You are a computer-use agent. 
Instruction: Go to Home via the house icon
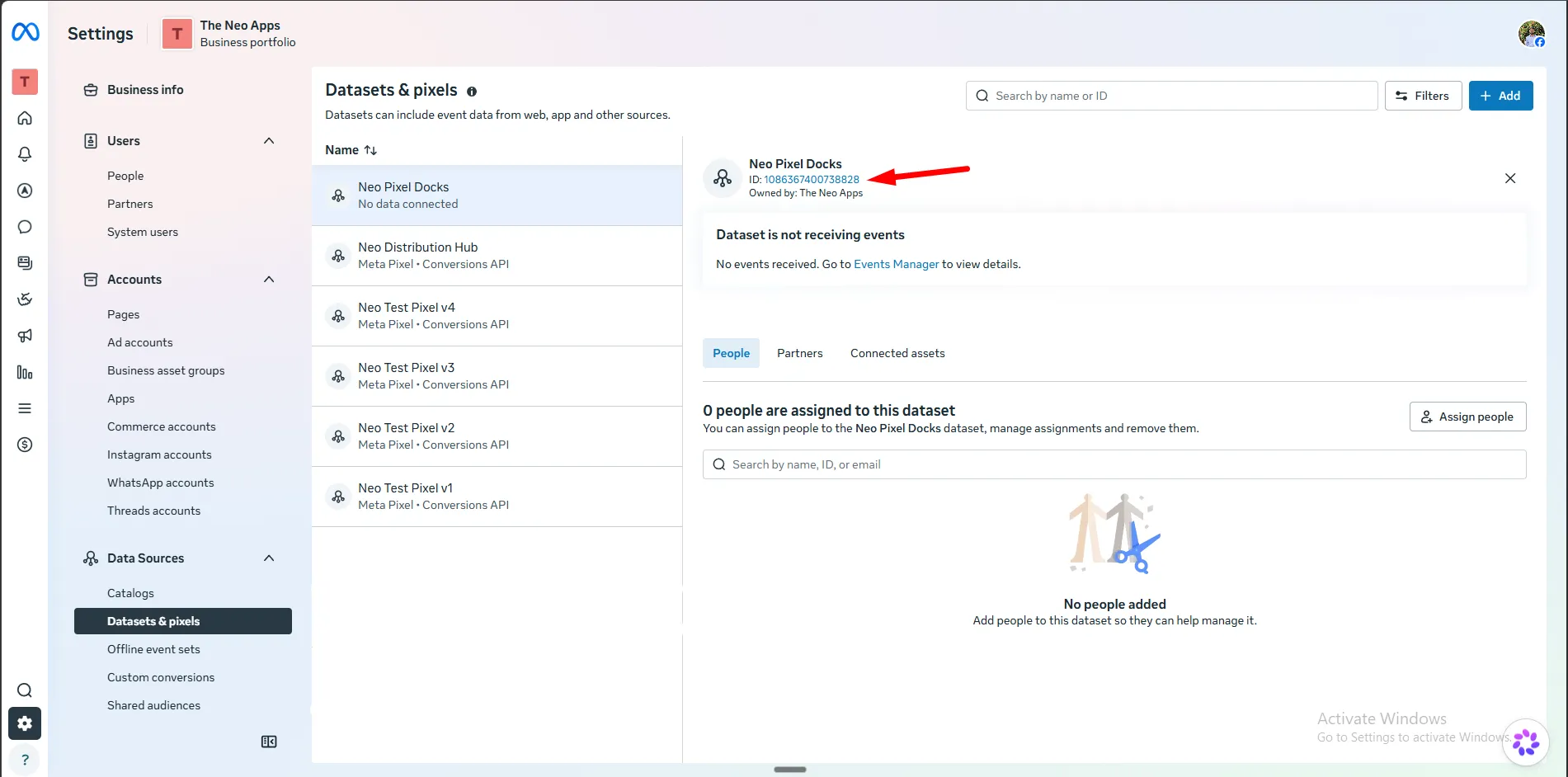pyautogui.click(x=25, y=118)
